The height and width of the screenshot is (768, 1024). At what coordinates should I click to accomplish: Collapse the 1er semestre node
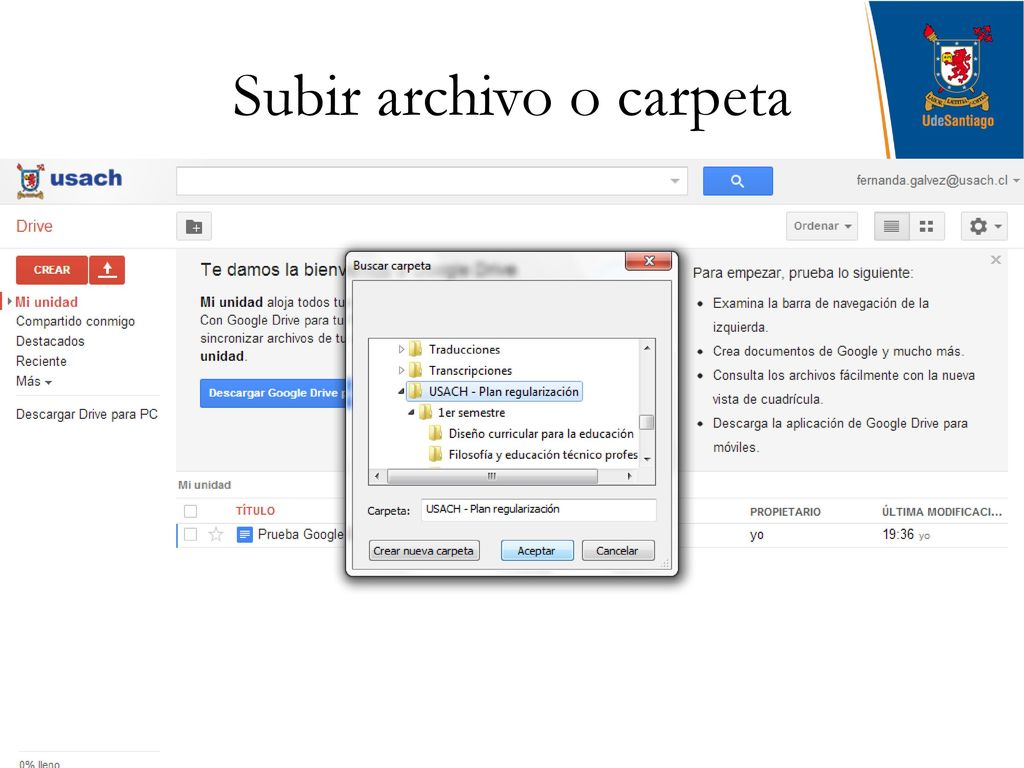411,412
